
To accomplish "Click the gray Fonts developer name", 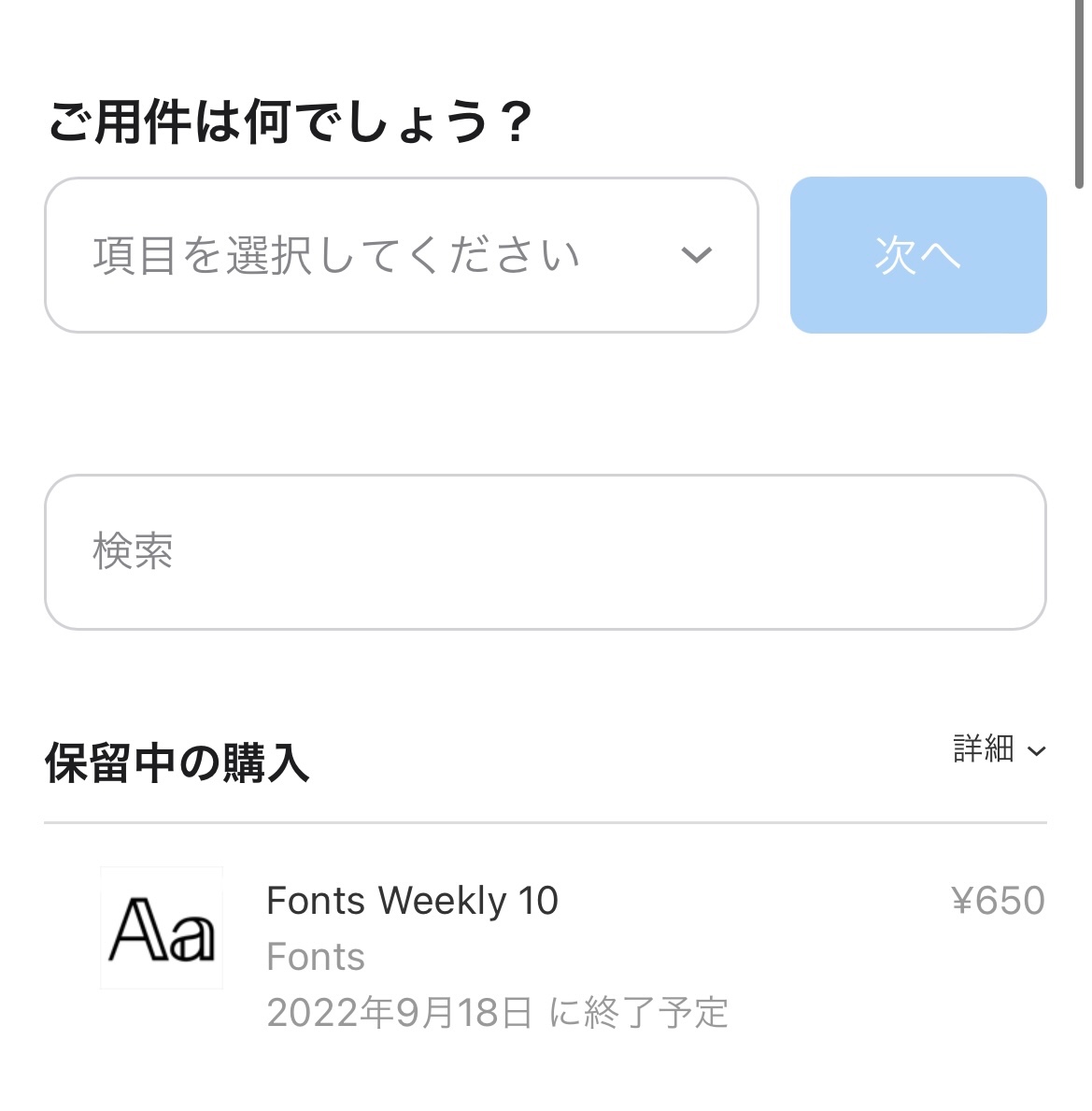I will (316, 958).
